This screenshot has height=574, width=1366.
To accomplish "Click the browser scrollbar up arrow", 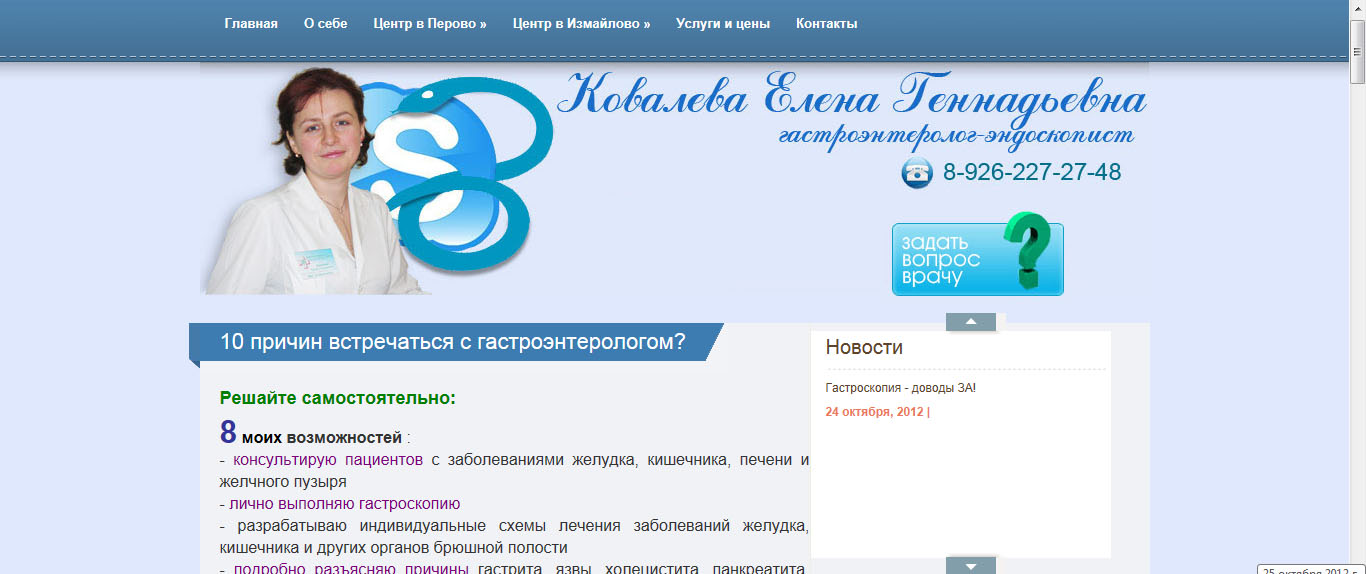I will [1357, 8].
